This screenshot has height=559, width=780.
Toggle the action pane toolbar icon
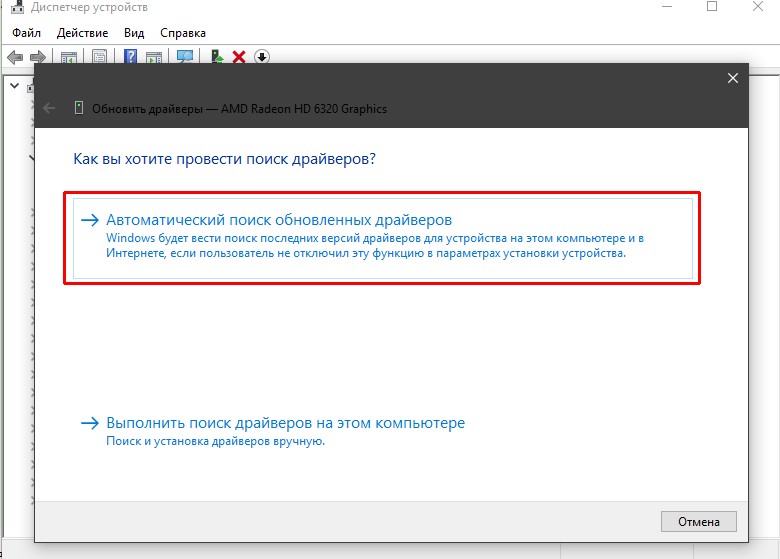154,57
